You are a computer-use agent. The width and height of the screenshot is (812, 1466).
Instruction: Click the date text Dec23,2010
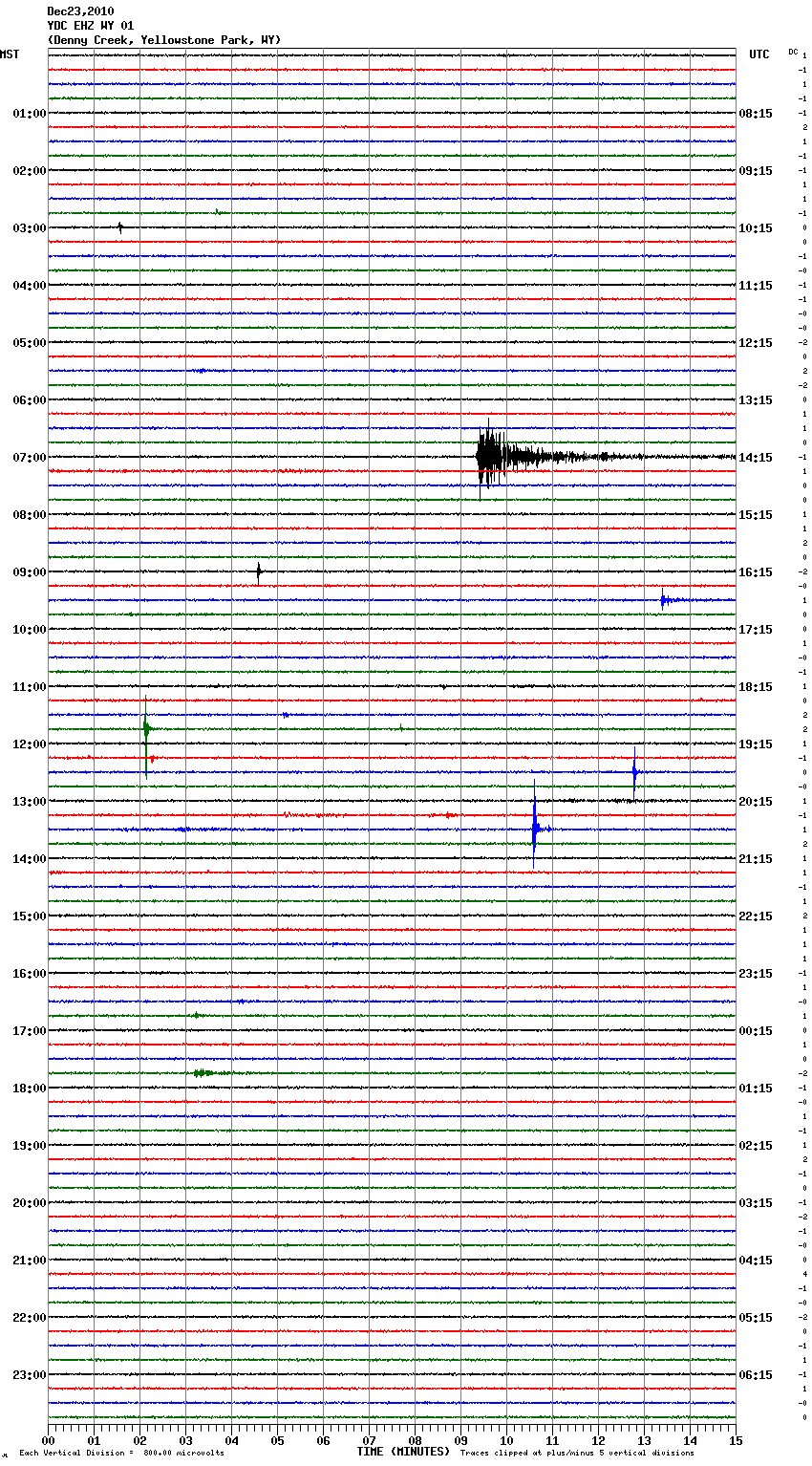point(80,11)
